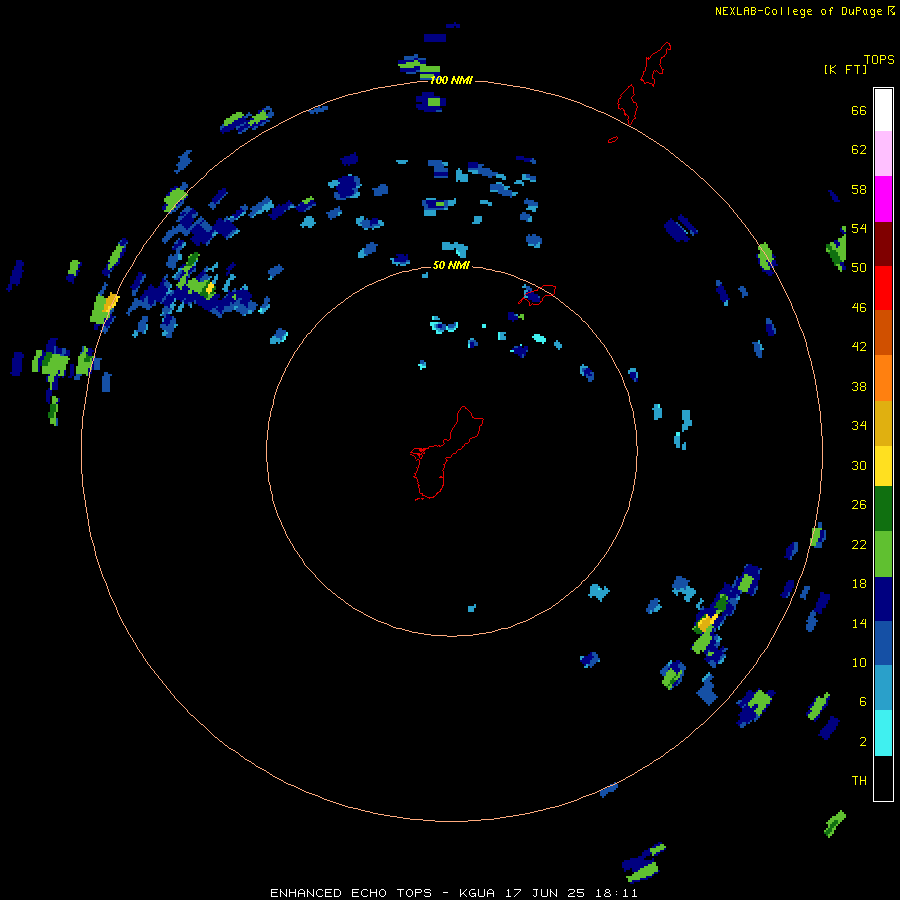The width and height of the screenshot is (900, 900).
Task: Click the gold 38 kft legend swatch
Action: (x=883, y=423)
